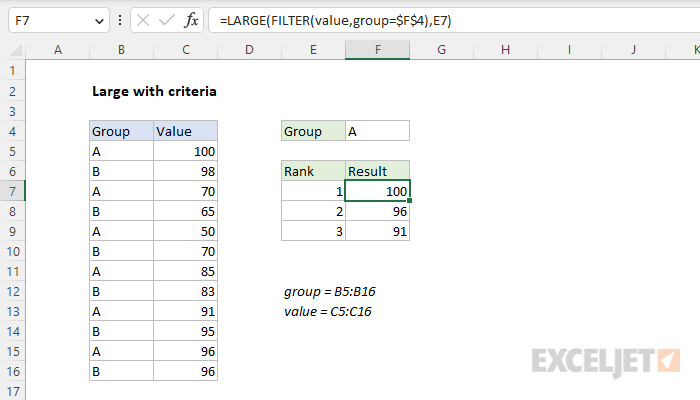Select cell with value 85
This screenshot has width=700, height=400.
click(x=186, y=271)
